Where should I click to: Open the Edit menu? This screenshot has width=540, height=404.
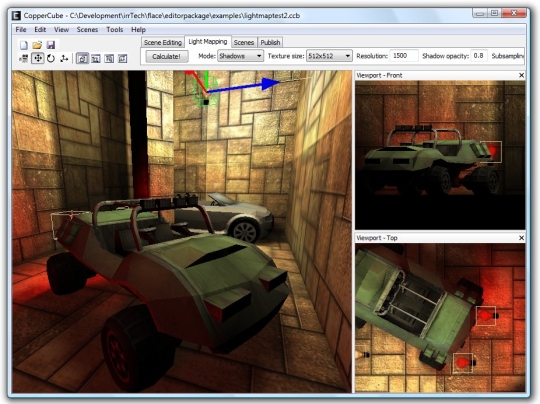(40, 30)
